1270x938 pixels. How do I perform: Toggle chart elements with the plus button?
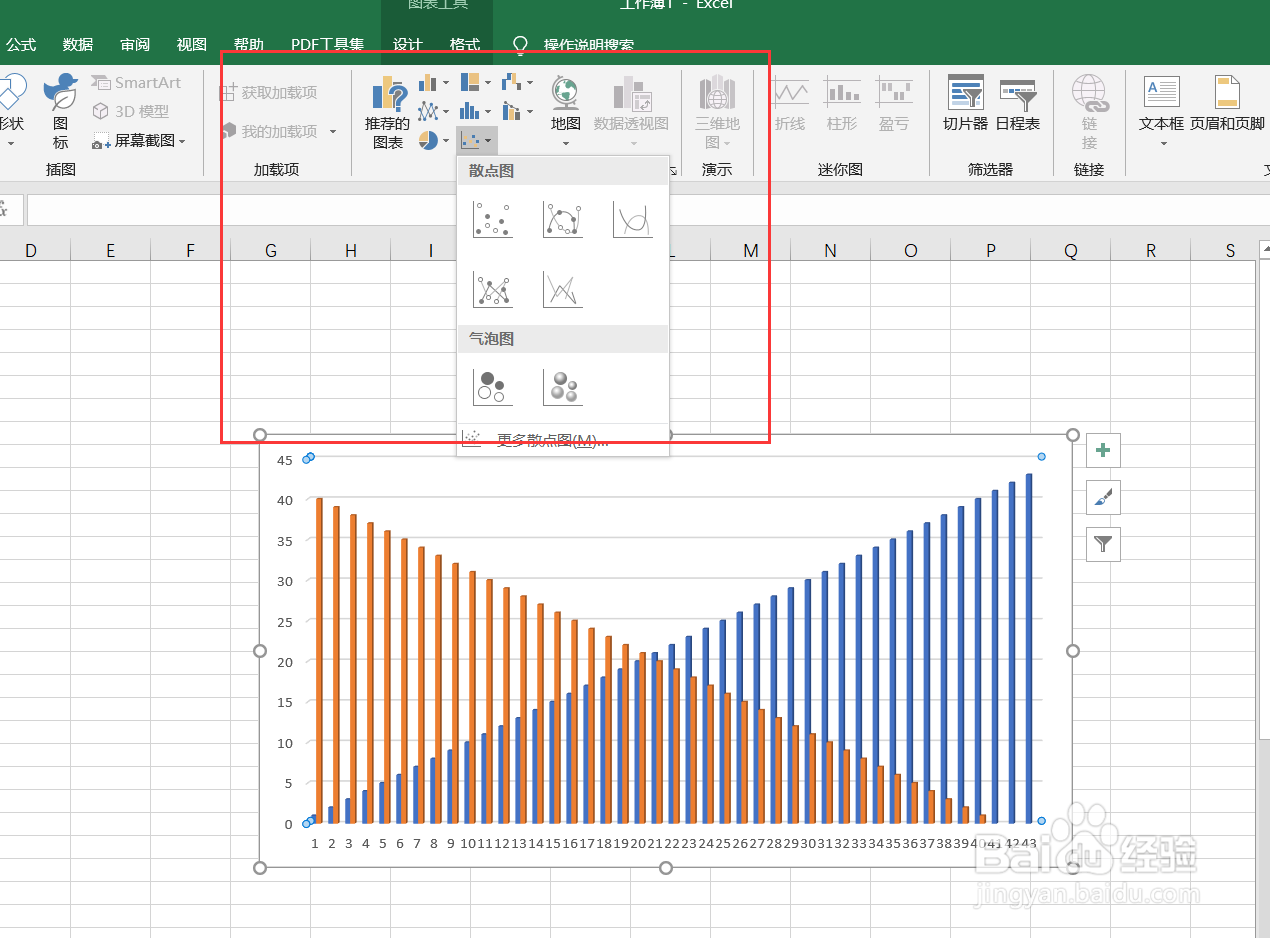click(1102, 451)
